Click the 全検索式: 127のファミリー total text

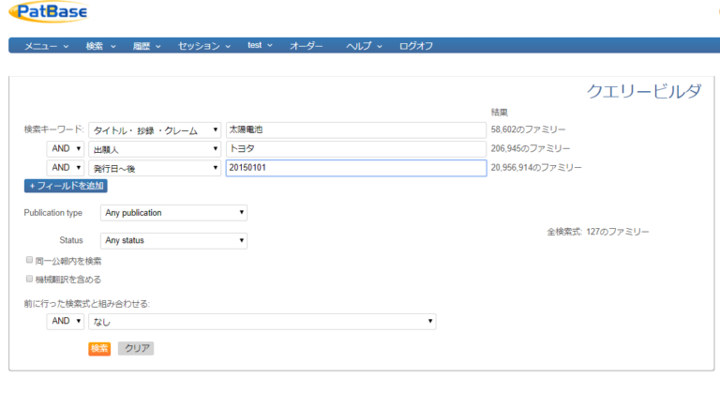(x=598, y=232)
